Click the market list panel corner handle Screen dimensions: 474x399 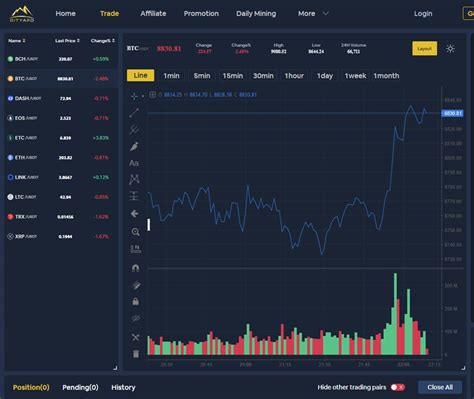pyautogui.click(x=115, y=368)
